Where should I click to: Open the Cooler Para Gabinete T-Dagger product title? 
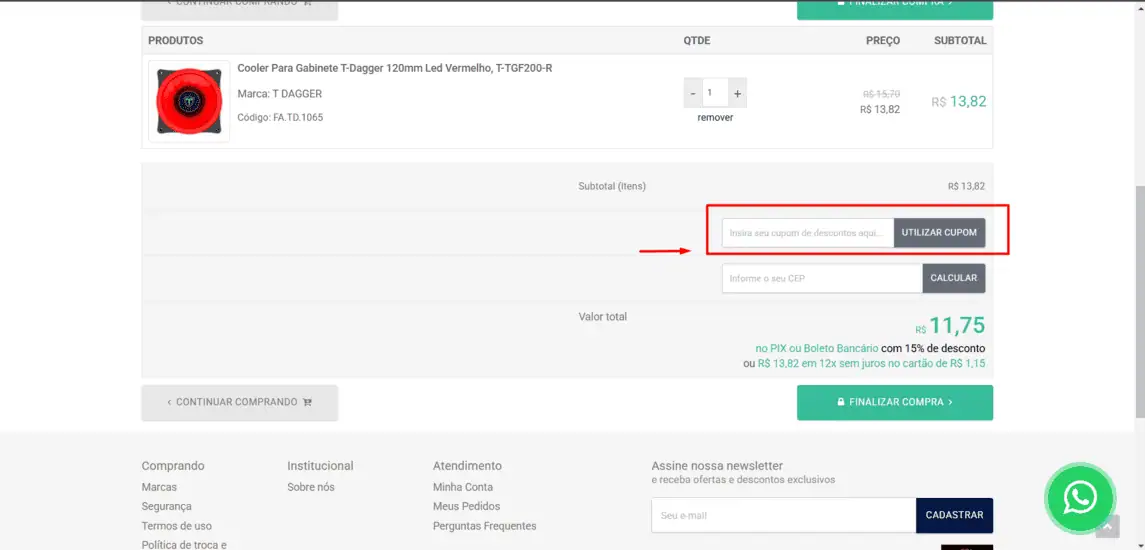pos(394,68)
